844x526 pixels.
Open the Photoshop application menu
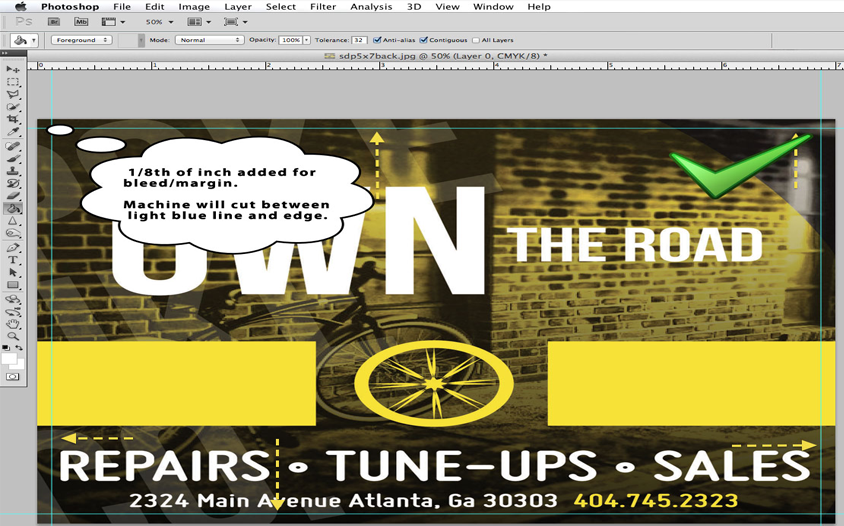pos(70,6)
